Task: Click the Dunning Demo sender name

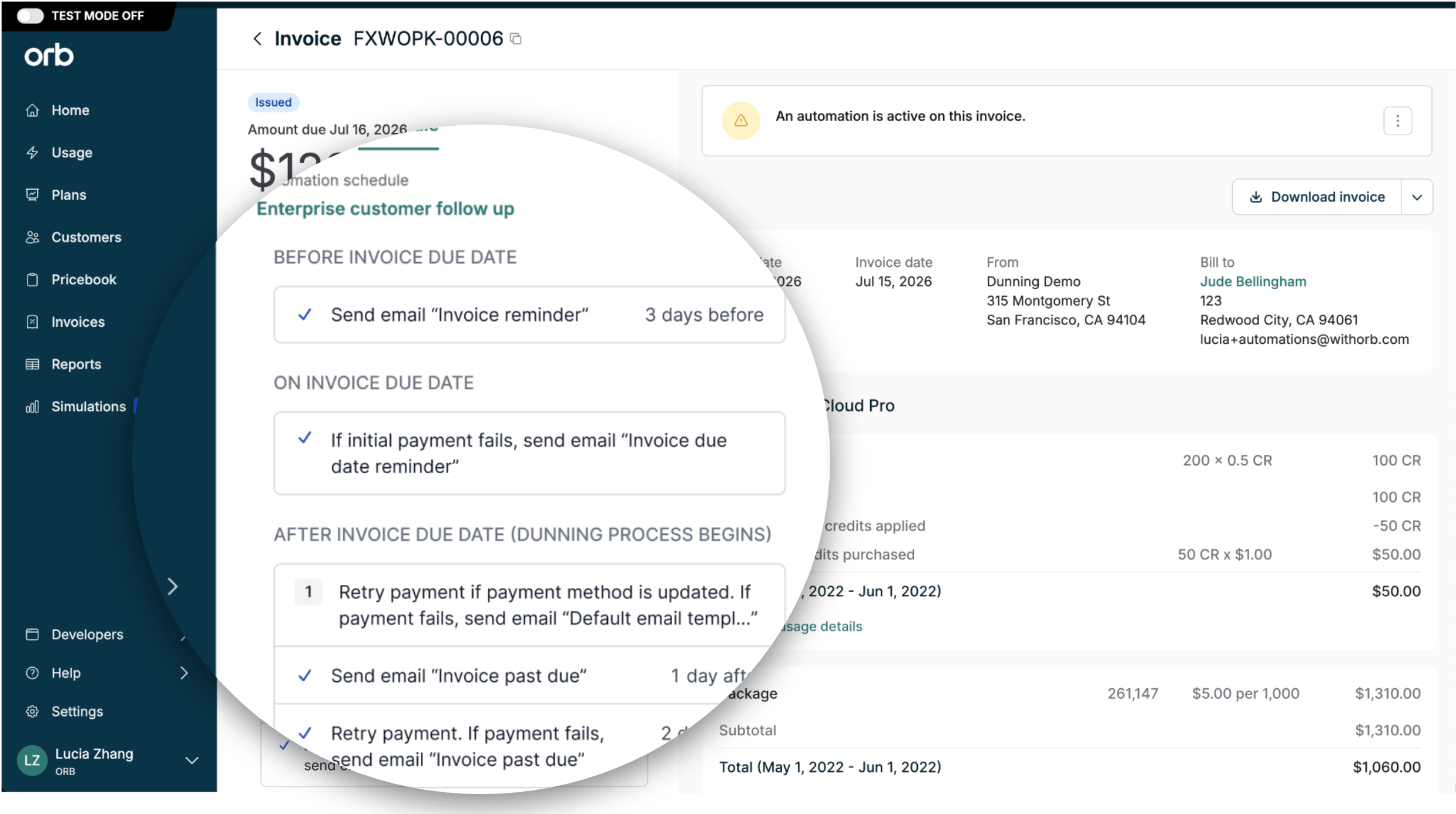Action: (x=1034, y=282)
